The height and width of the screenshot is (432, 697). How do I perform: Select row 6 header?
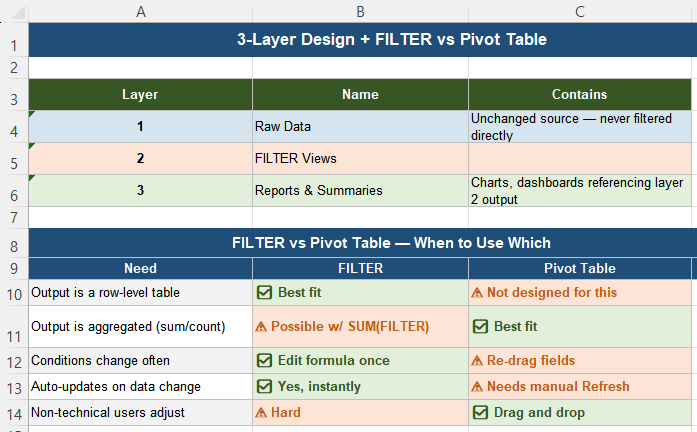(14, 191)
